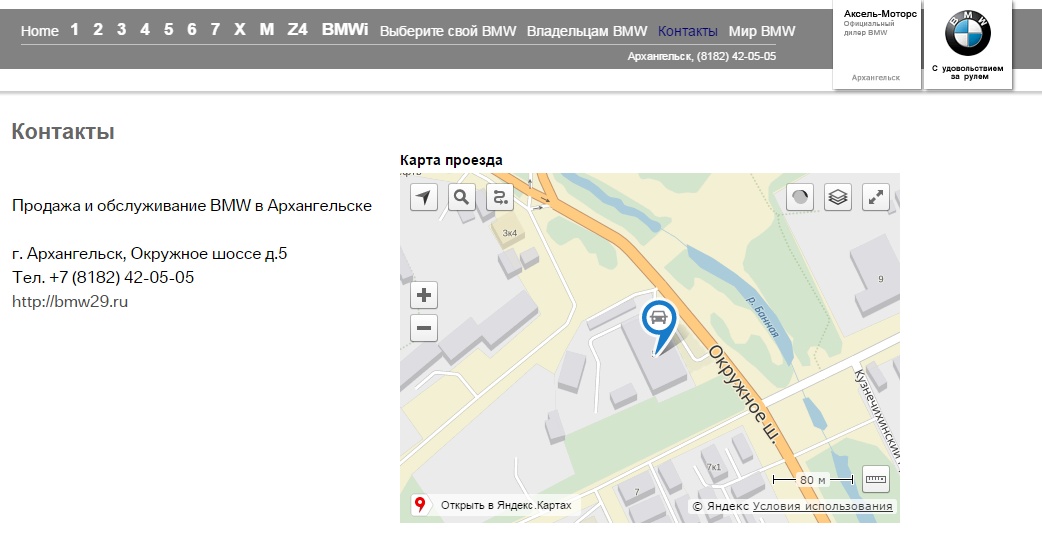This screenshot has height=554, width=1042.
Task: Click building labeled 3к4 on map
Action: click(x=510, y=233)
